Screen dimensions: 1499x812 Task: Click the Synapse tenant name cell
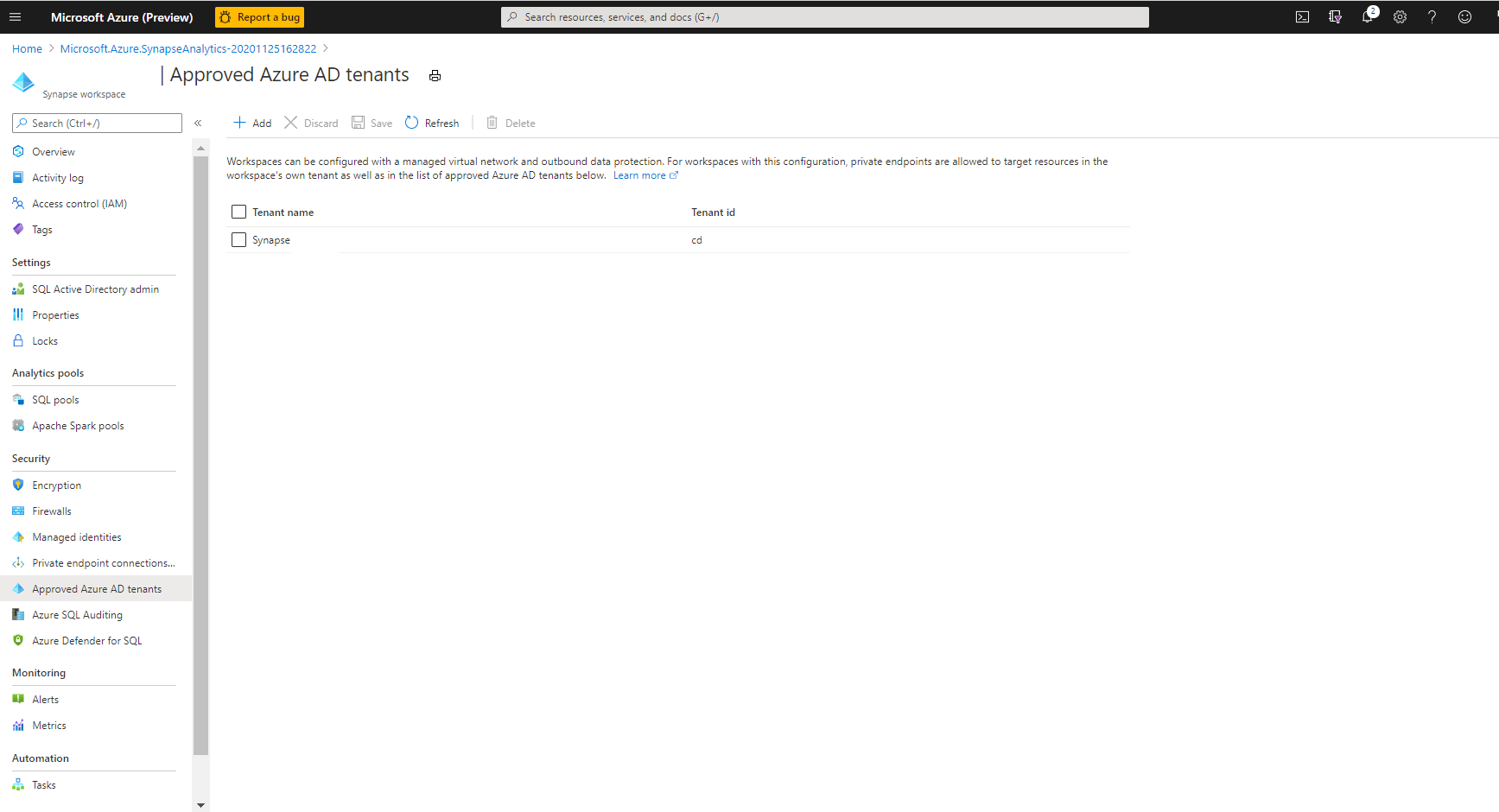click(271, 240)
